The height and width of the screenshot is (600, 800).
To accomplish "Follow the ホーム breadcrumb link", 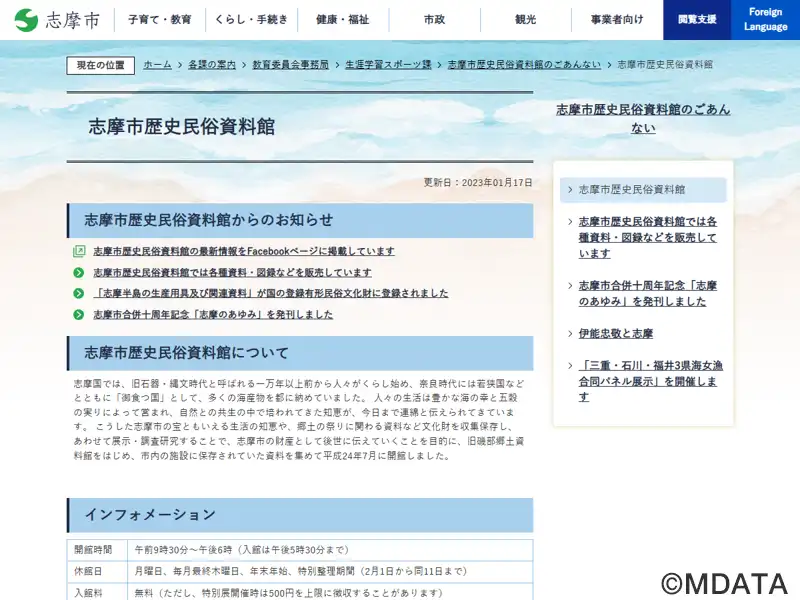I will point(157,65).
